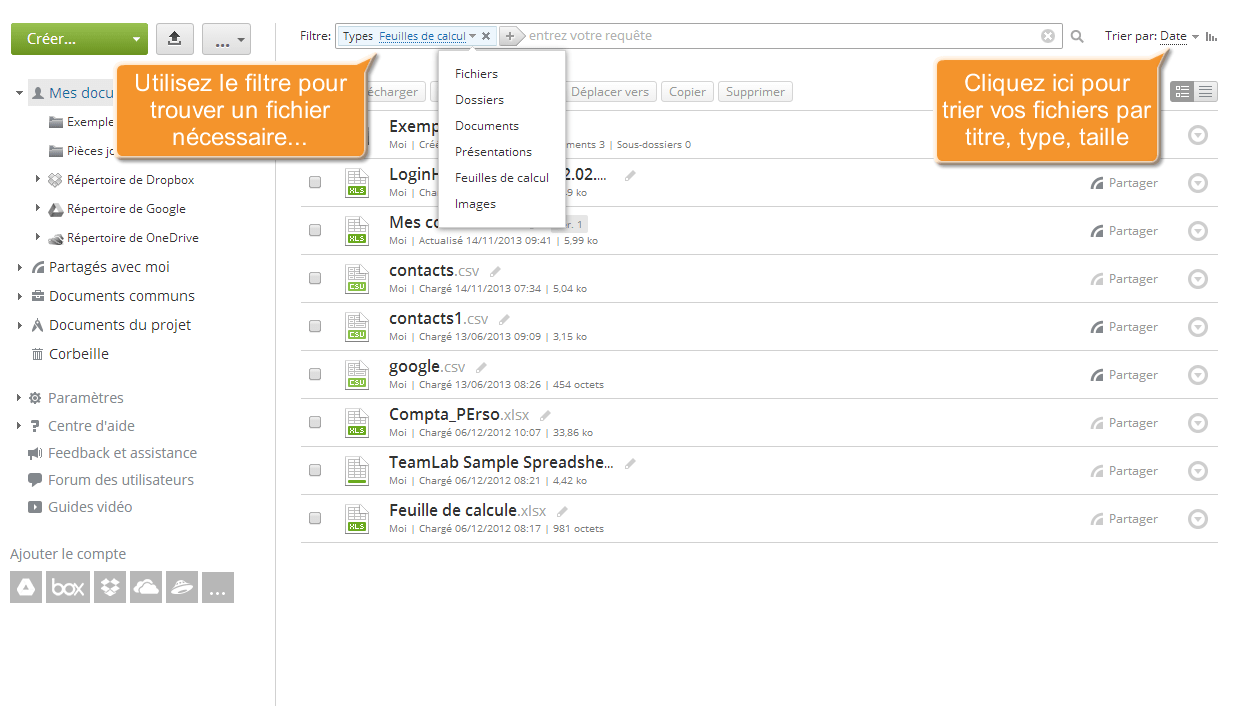The height and width of the screenshot is (706, 1238).
Task: Click the pencil icon next to TeamLab Sample Spreadsheet
Action: tap(630, 464)
